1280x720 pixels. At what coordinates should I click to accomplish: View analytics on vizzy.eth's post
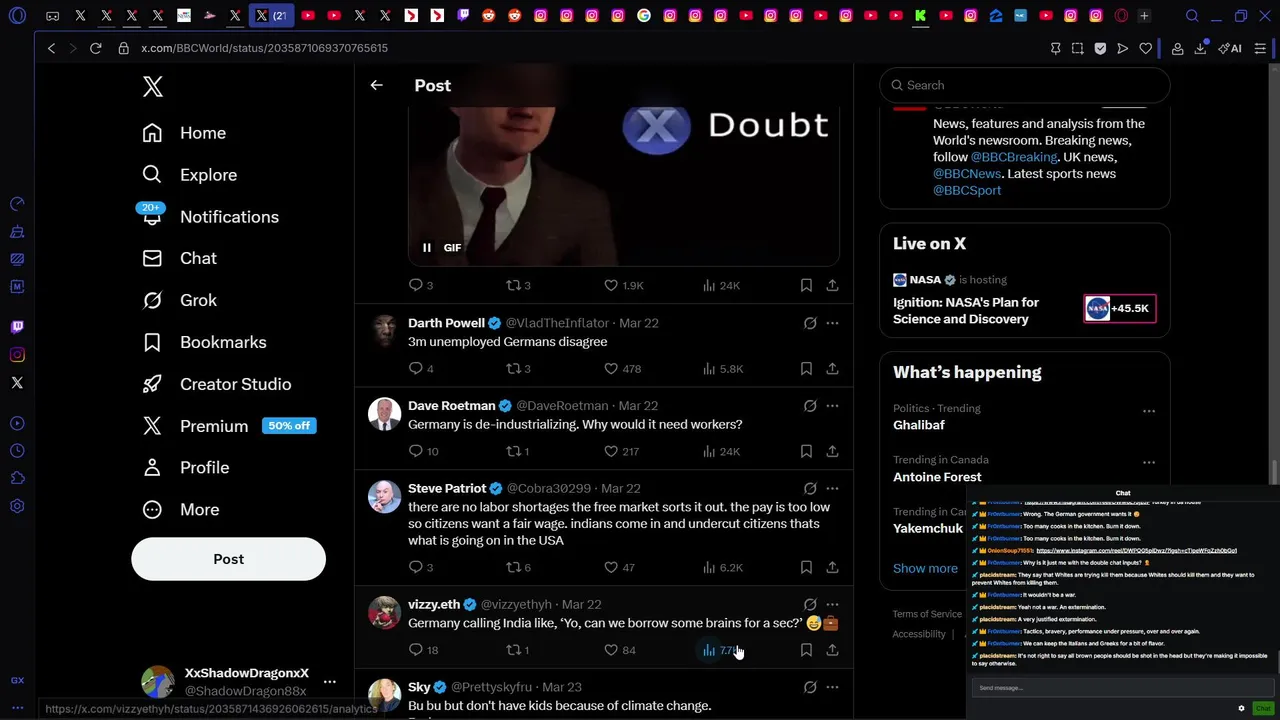(x=722, y=650)
